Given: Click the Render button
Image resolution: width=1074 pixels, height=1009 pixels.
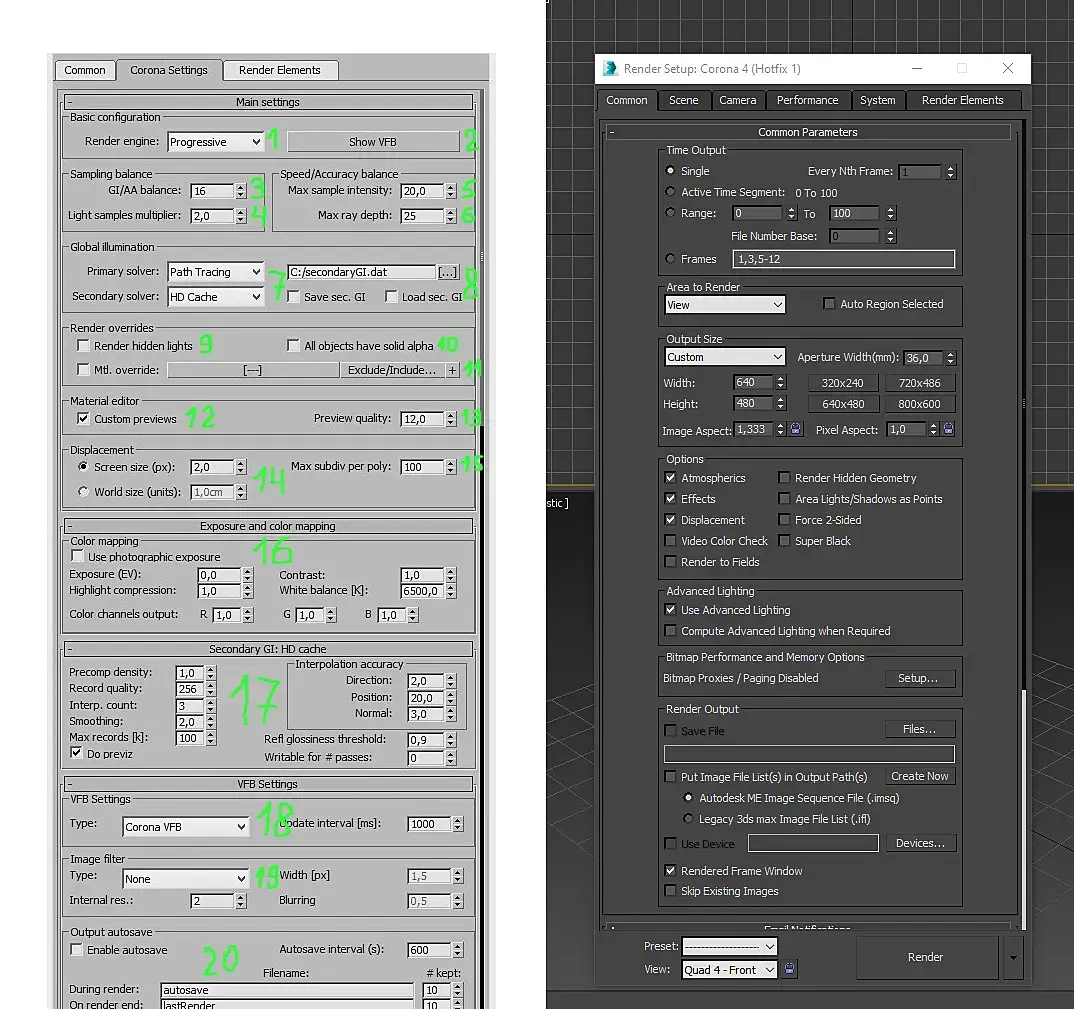Looking at the screenshot, I should click(925, 958).
